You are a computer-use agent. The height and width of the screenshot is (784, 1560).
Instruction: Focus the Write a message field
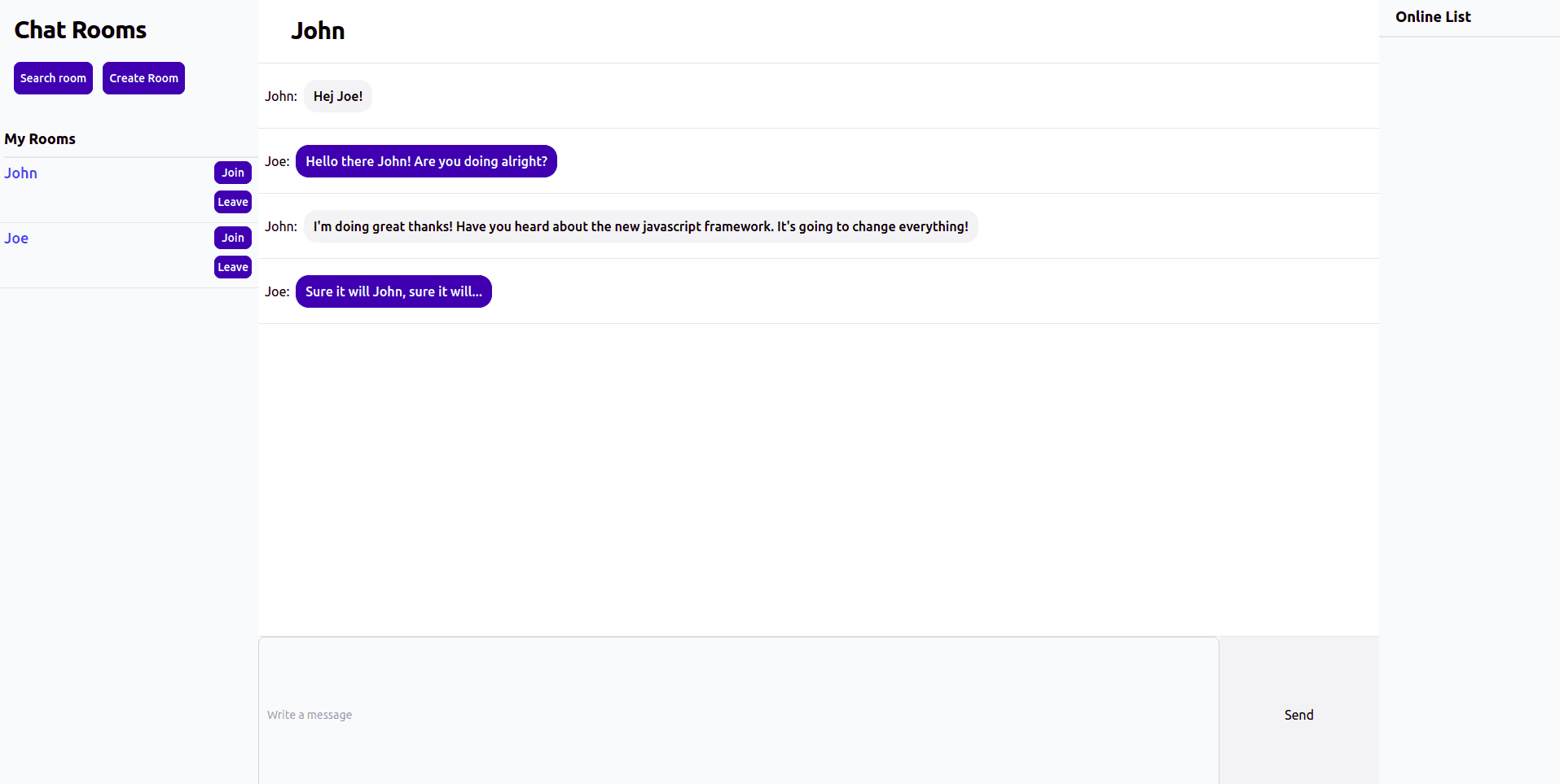(x=739, y=711)
